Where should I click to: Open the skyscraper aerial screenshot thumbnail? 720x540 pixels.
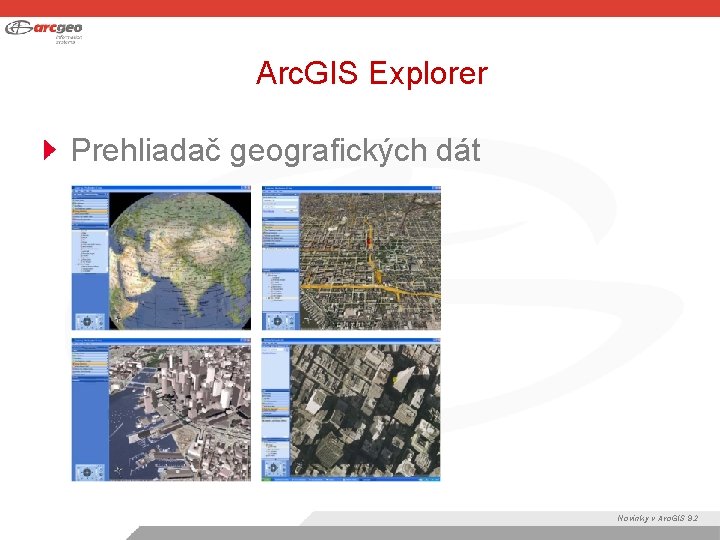[x=351, y=410]
